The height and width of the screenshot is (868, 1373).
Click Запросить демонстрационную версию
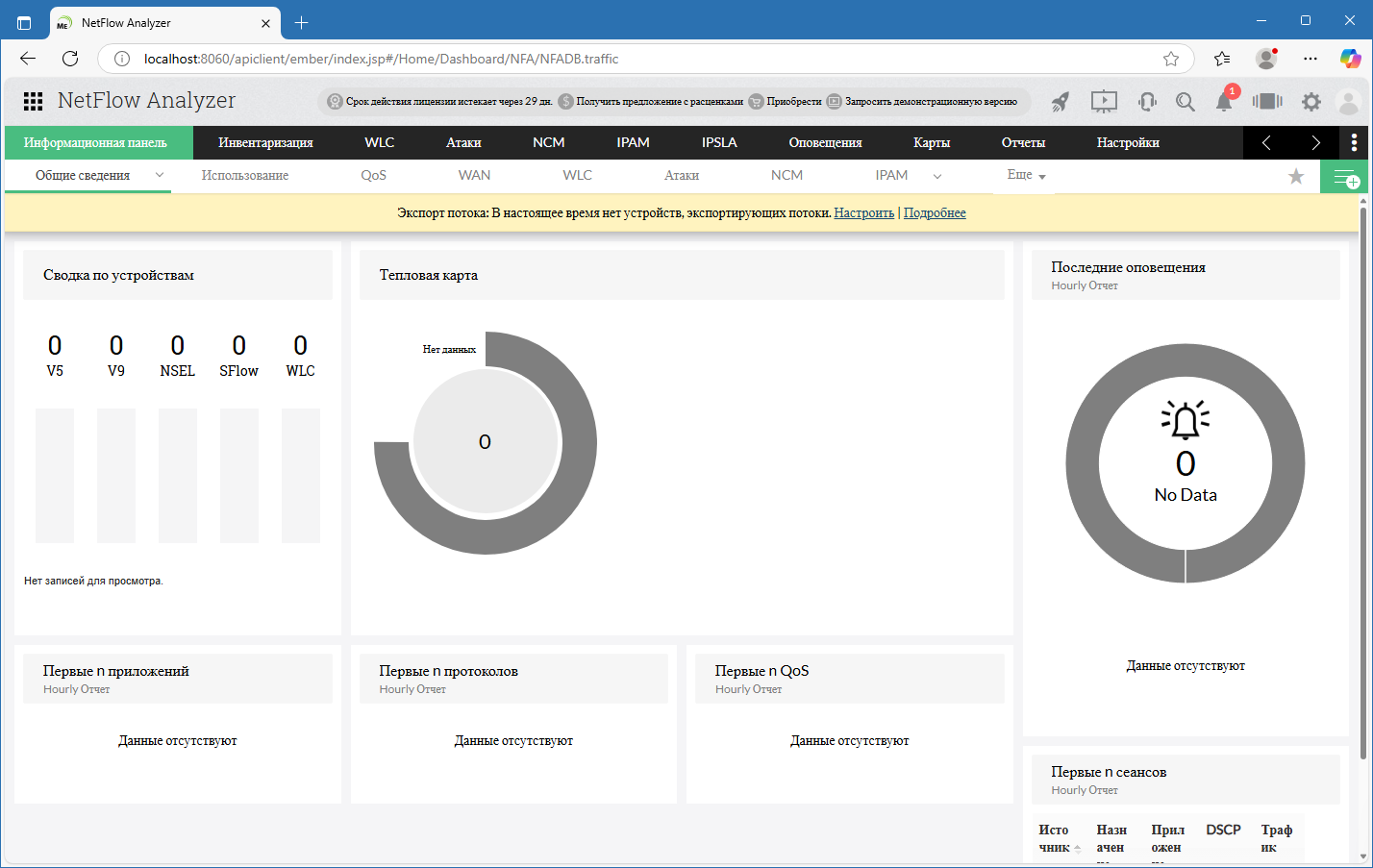(922, 101)
